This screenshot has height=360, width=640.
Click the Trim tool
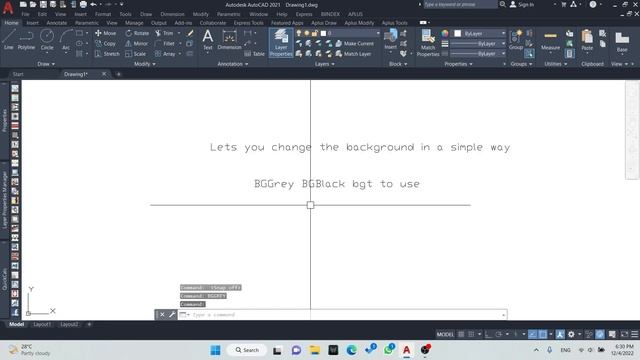point(164,33)
